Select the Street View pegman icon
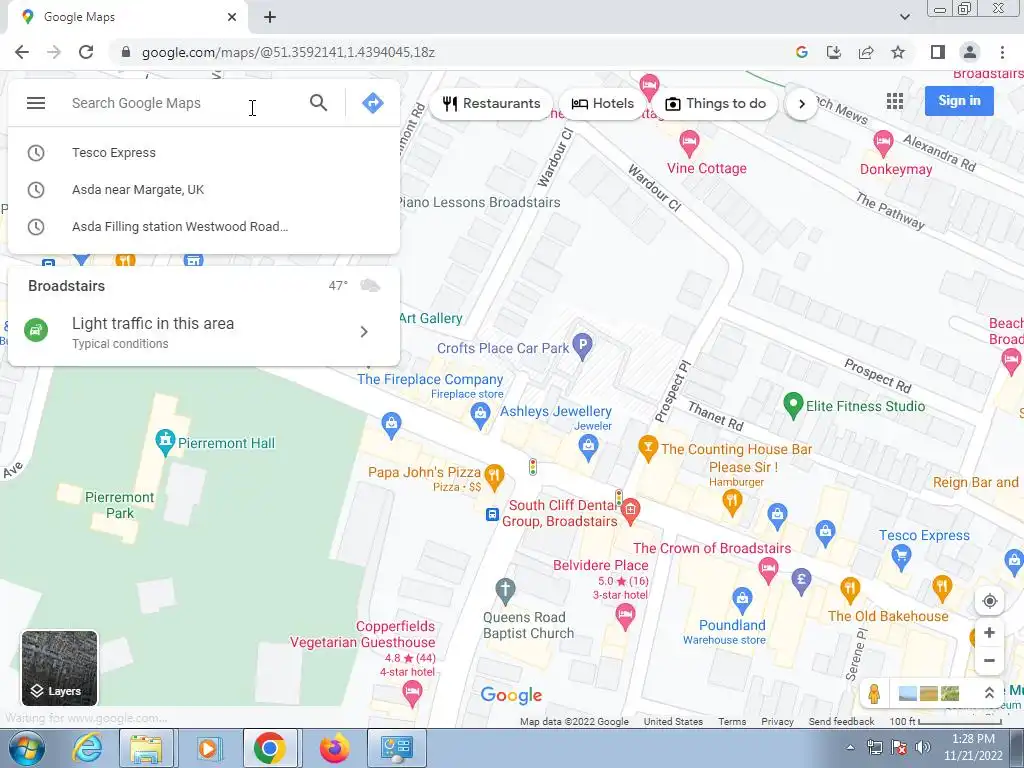The height and width of the screenshot is (768, 1024). tap(874, 693)
